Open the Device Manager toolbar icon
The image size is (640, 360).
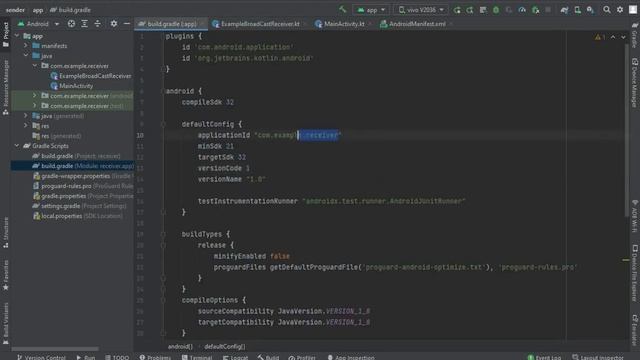pyautogui.click(x=577, y=10)
